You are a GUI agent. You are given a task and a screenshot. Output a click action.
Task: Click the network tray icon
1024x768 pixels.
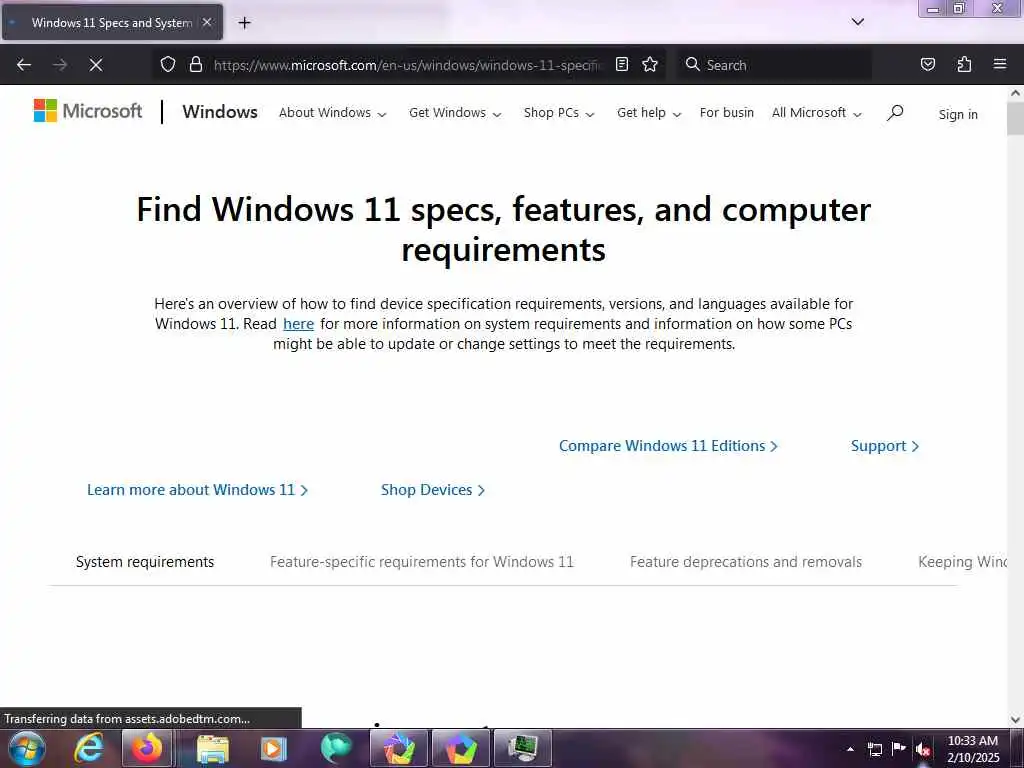875,749
